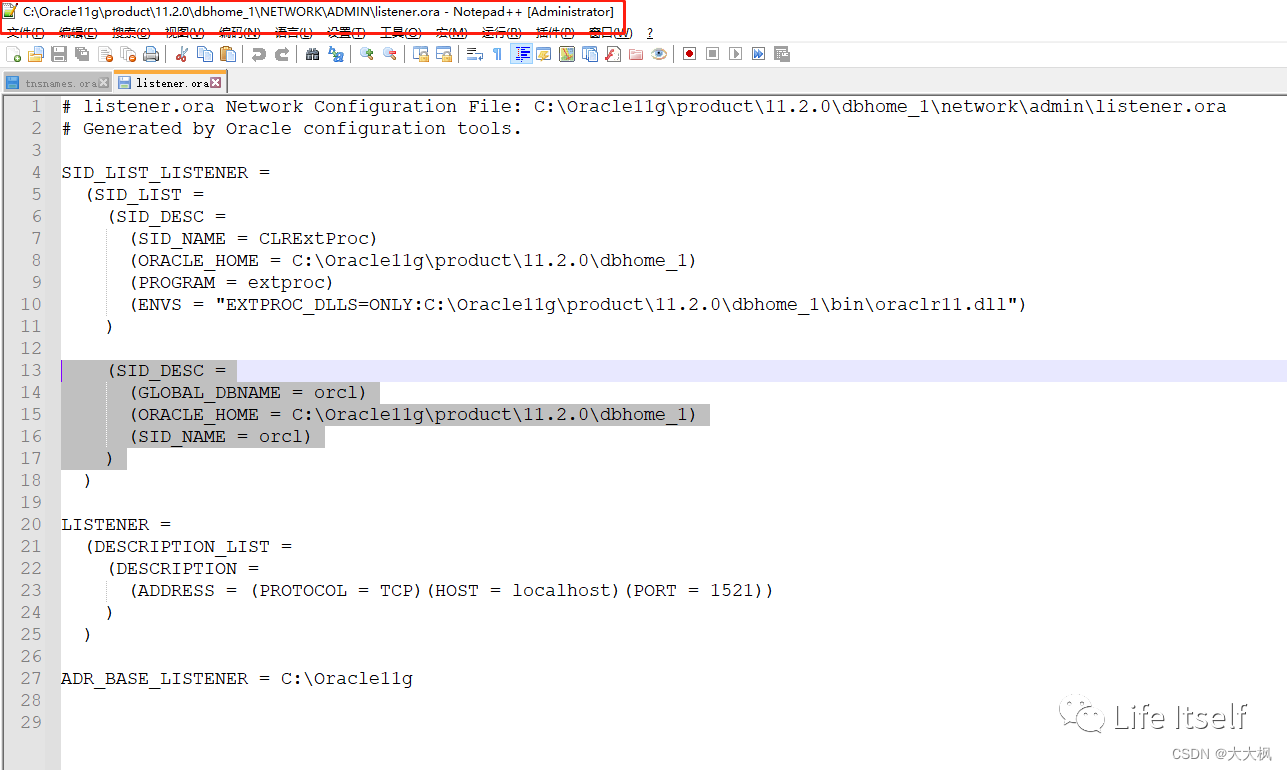The width and height of the screenshot is (1287, 770).
Task: Toggle word wrap in the toolbar
Action: point(475,54)
